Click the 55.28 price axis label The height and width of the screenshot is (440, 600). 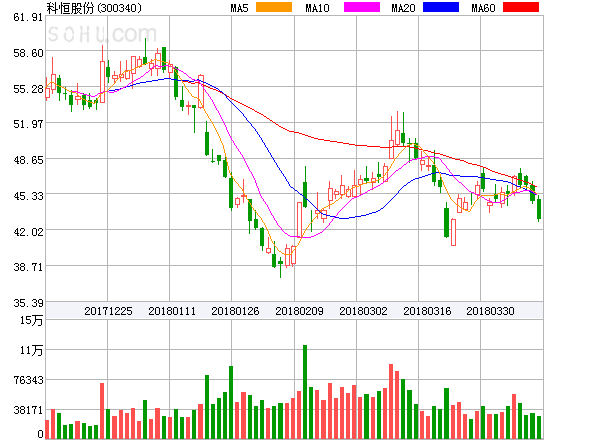pyautogui.click(x=28, y=89)
